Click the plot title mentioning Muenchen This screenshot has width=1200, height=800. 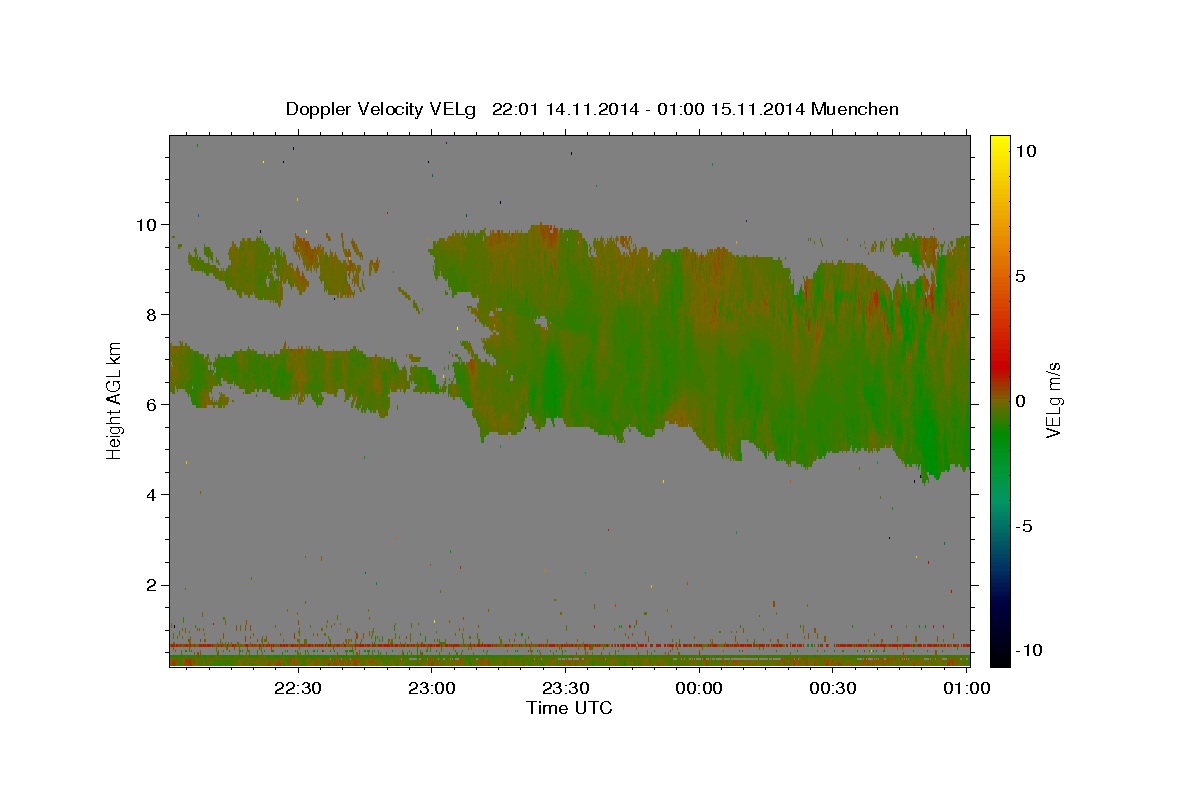(x=592, y=109)
